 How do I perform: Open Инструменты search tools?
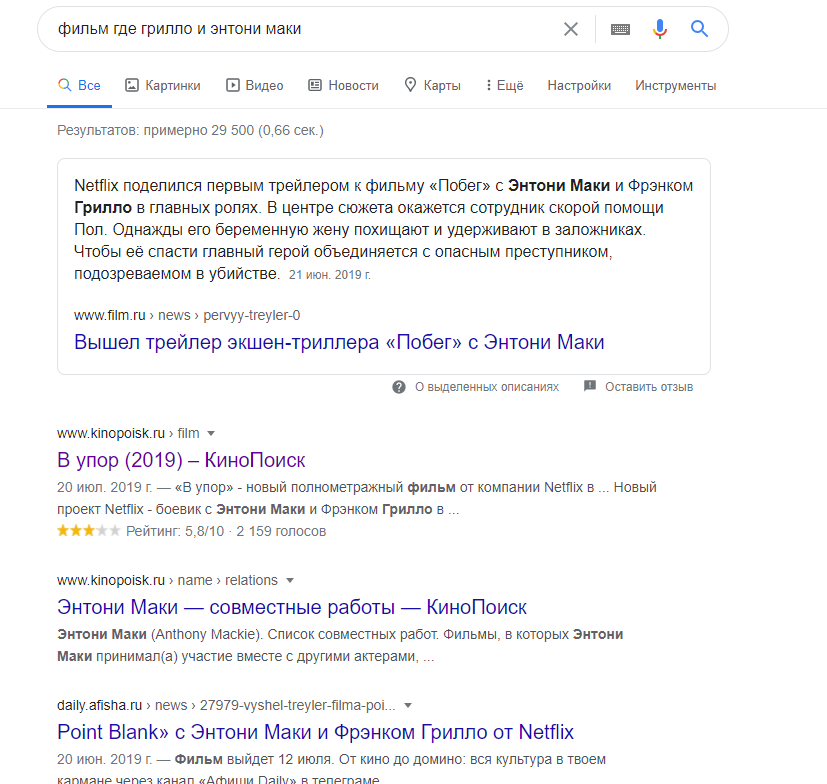click(x=676, y=85)
